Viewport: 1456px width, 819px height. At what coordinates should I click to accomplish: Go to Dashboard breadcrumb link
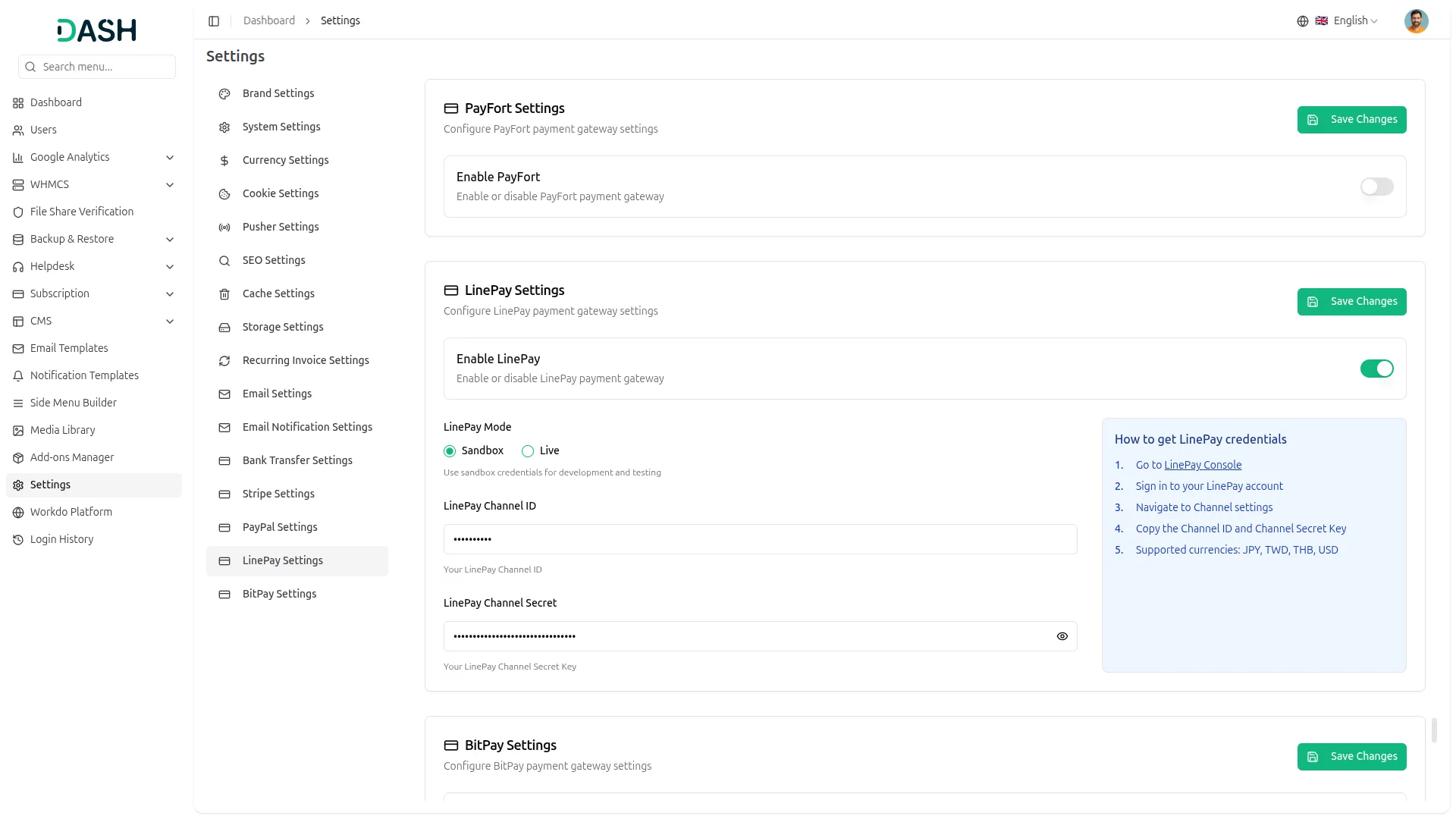click(x=269, y=20)
